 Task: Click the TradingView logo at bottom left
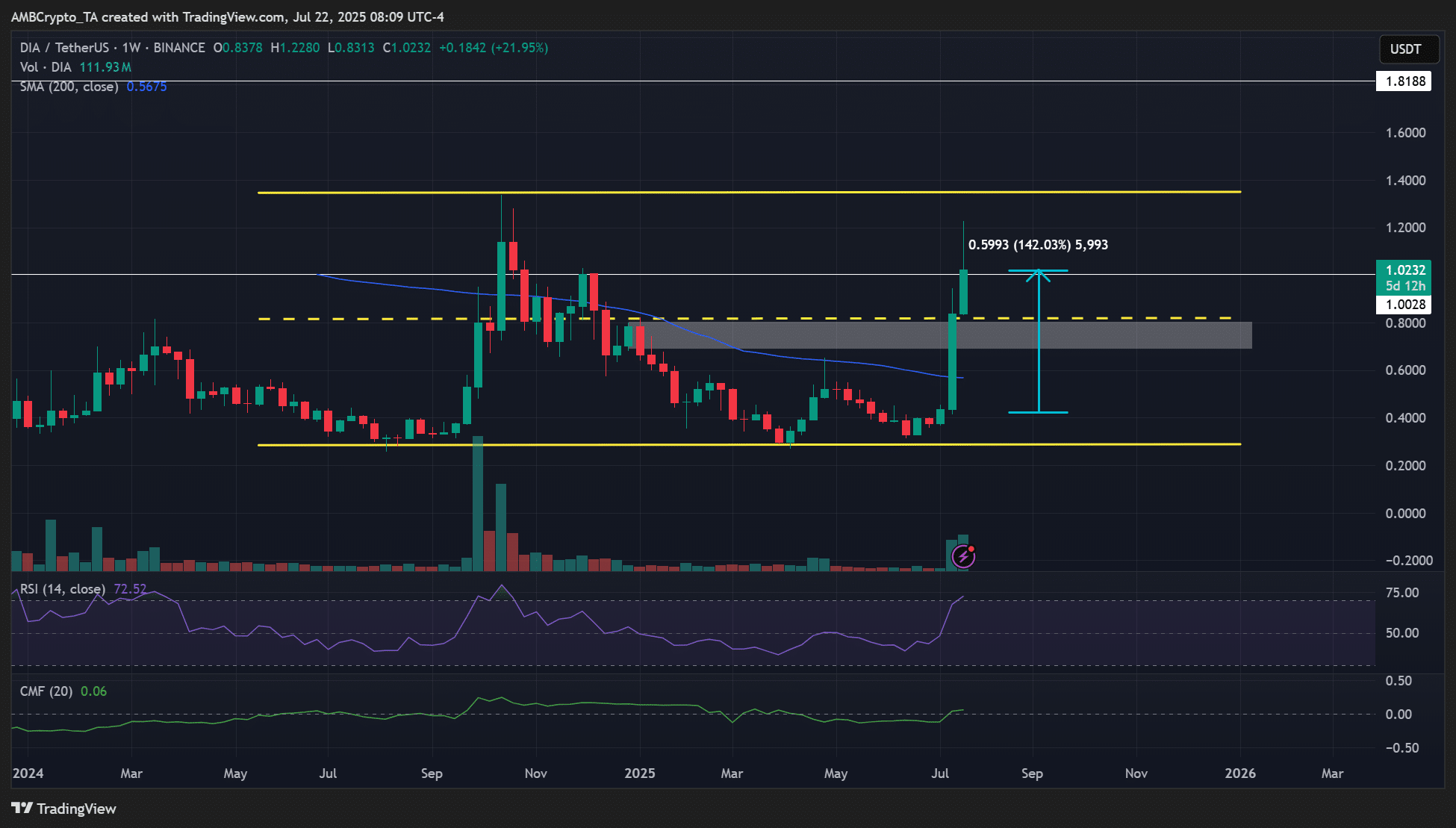point(63,809)
